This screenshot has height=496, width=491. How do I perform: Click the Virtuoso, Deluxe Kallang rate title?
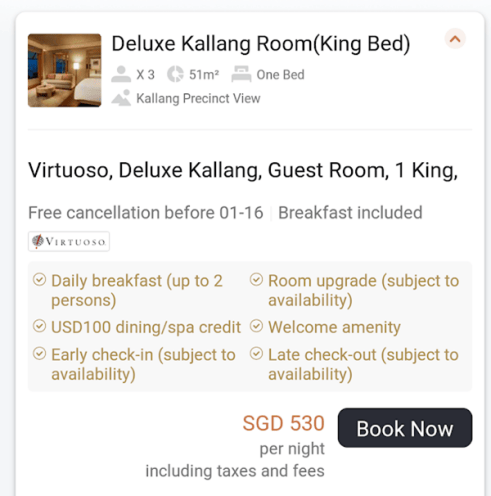243,170
